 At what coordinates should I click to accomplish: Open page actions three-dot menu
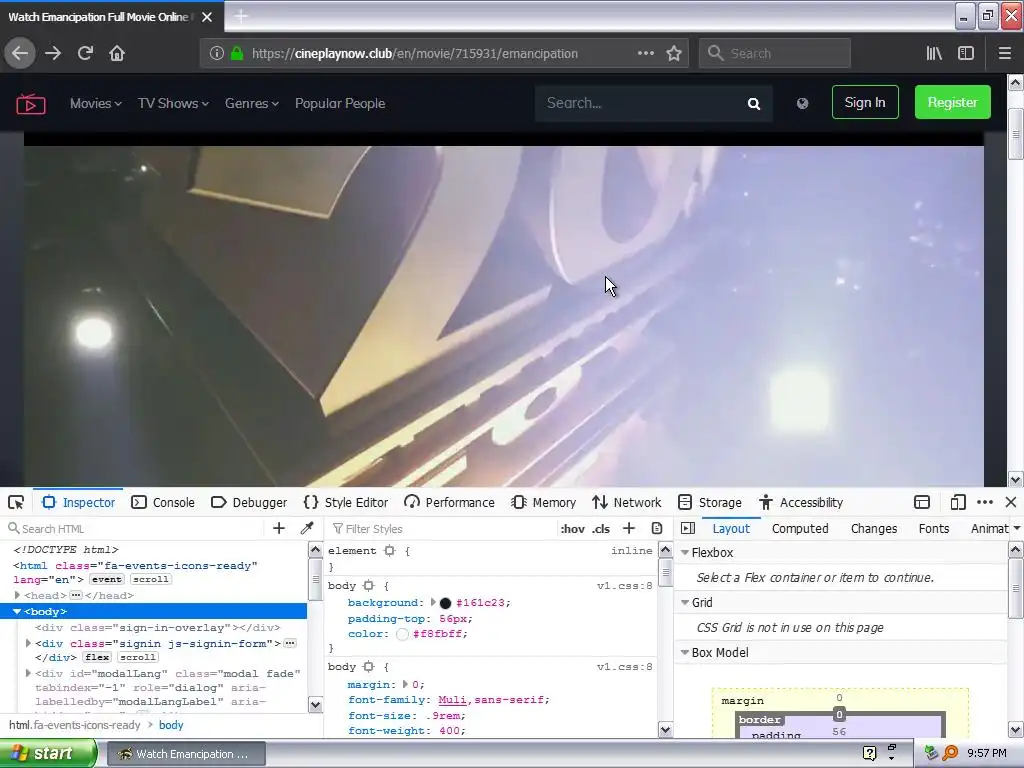coord(645,53)
